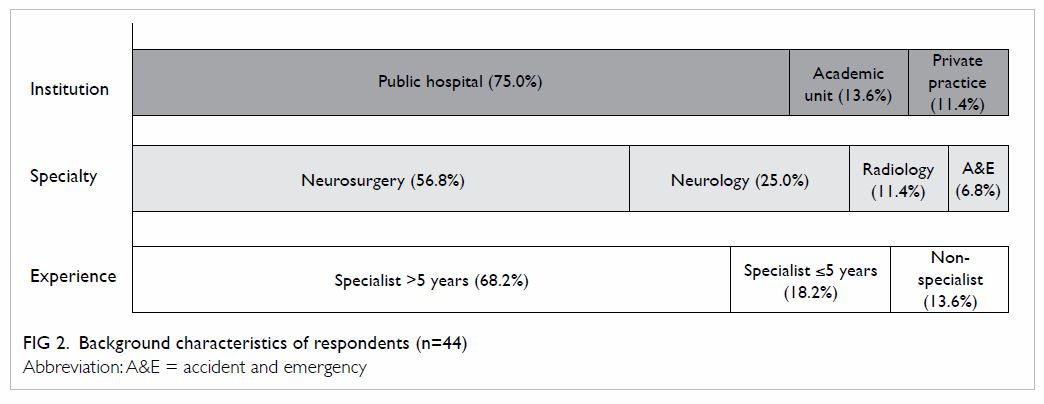This screenshot has height=404, width=1044.
Task: Select the Specialty row label
Action: (x=64, y=177)
